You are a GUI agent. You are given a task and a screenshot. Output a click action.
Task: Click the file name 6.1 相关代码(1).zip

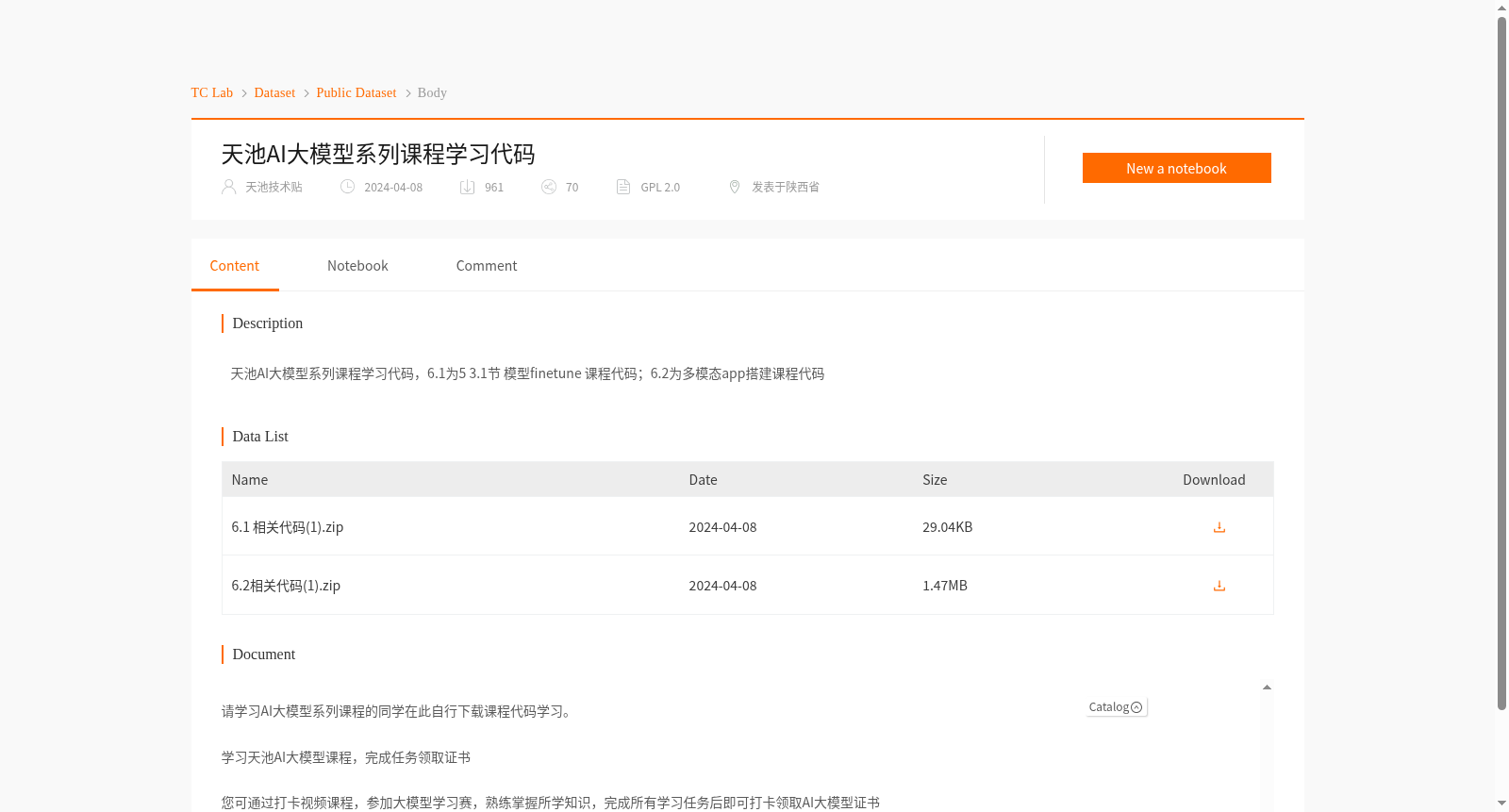click(x=288, y=527)
